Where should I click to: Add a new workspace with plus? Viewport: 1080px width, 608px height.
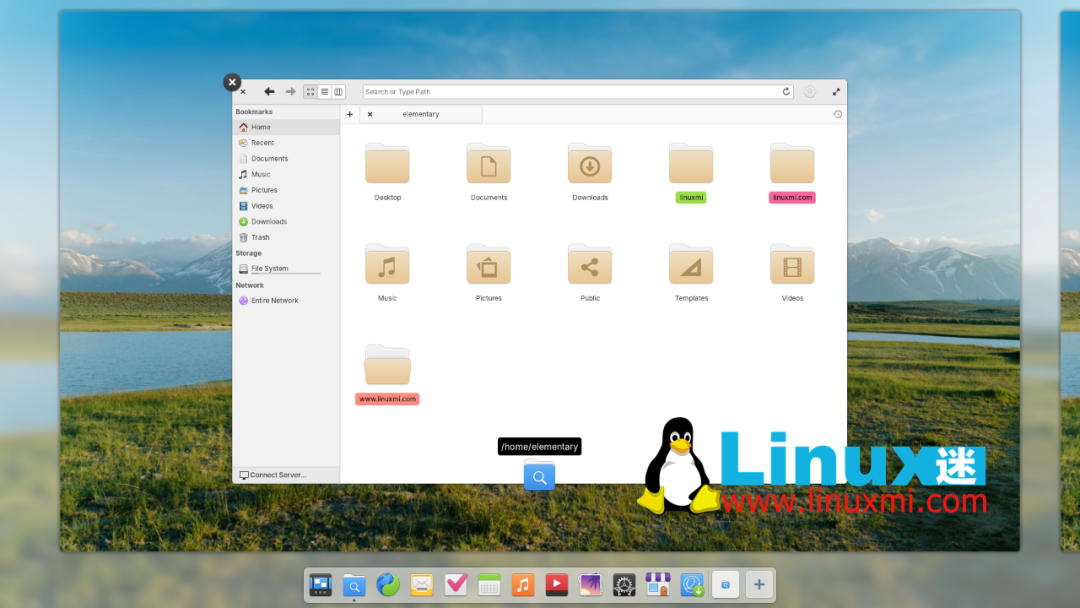click(x=759, y=585)
